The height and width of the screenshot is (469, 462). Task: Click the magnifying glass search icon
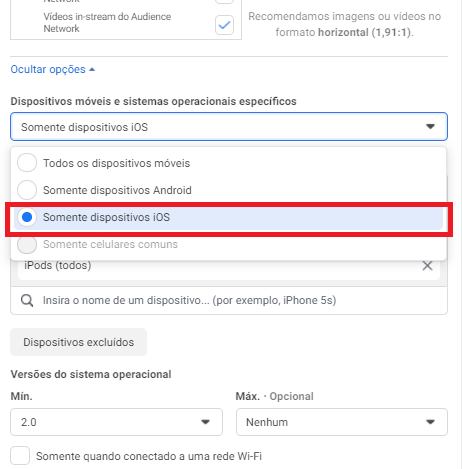pyautogui.click(x=27, y=300)
